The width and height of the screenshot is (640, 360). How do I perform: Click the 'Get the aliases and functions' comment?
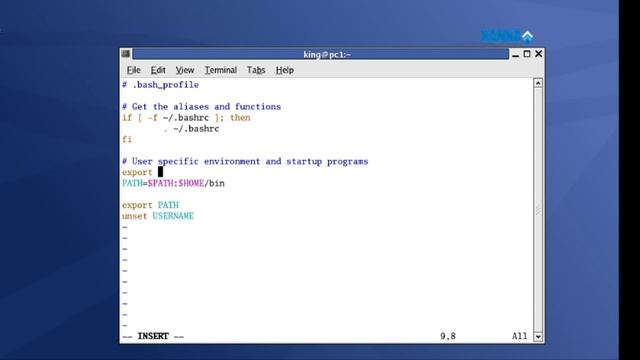(202, 107)
